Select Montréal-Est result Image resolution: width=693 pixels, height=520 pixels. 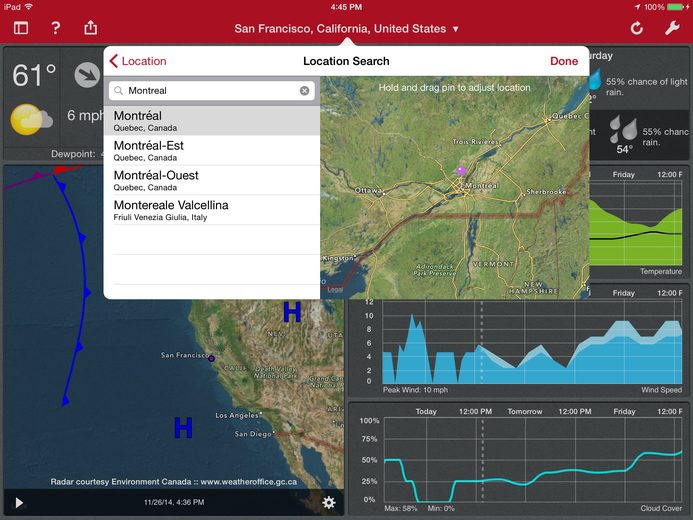tap(212, 150)
